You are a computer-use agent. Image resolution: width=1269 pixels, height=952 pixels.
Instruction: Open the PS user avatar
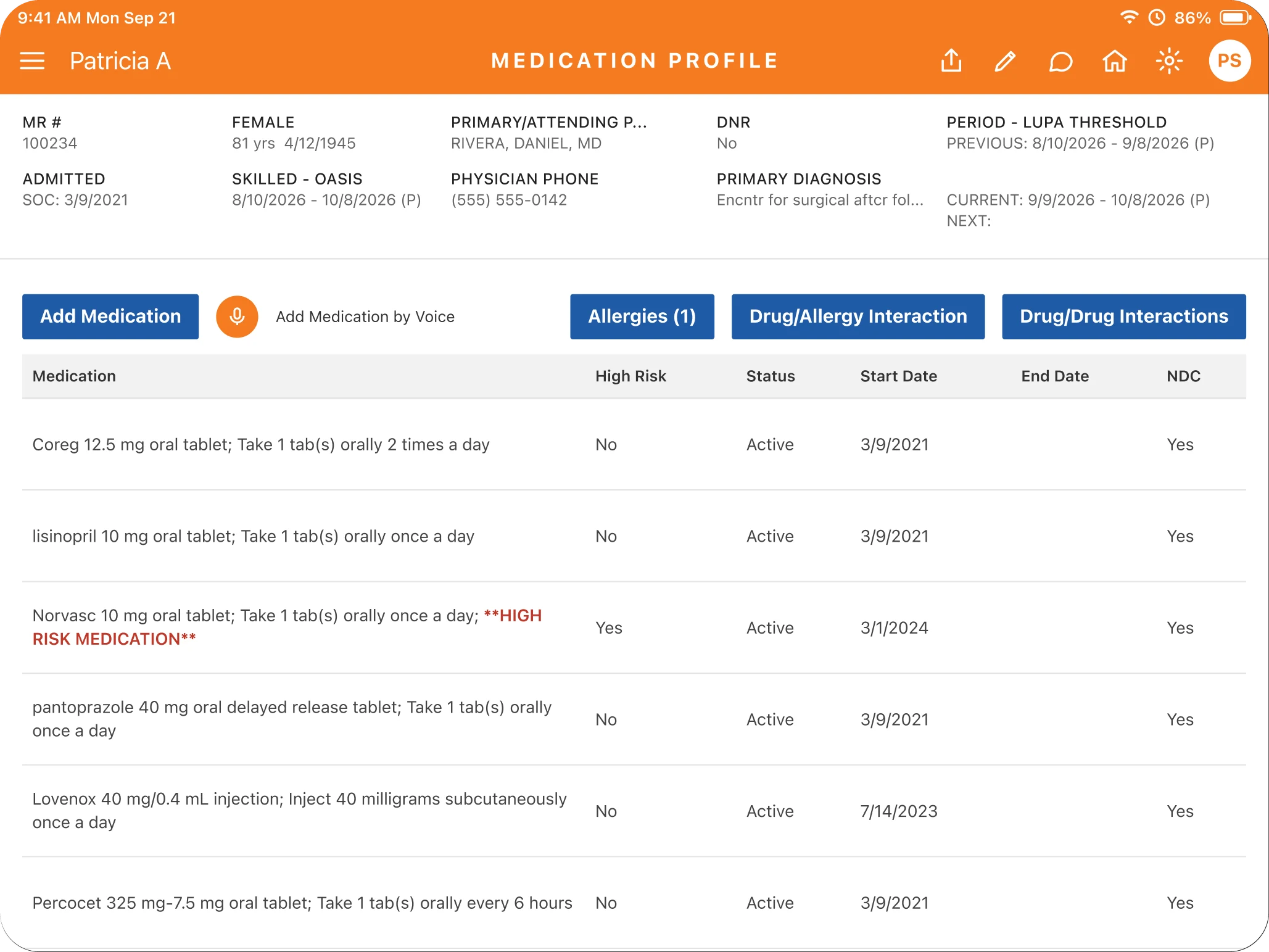pyautogui.click(x=1230, y=61)
